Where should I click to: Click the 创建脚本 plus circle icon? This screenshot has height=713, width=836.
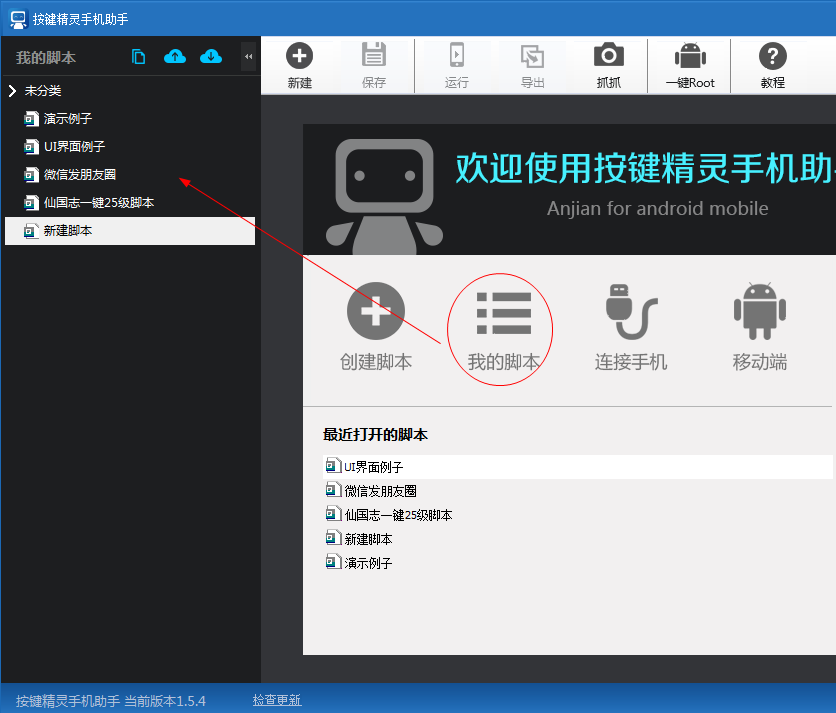pyautogui.click(x=376, y=311)
